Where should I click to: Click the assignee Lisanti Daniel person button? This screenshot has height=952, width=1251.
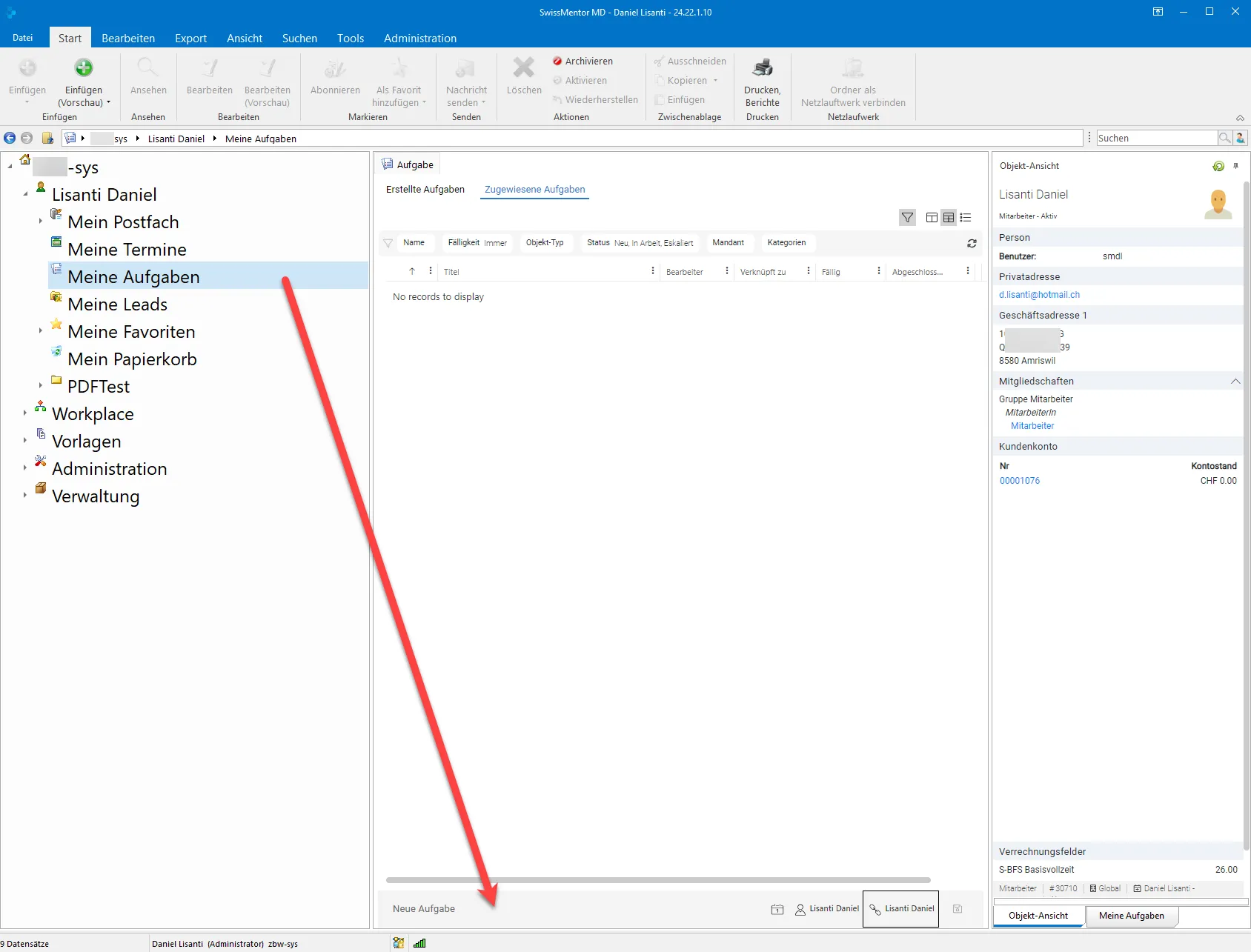(827, 909)
